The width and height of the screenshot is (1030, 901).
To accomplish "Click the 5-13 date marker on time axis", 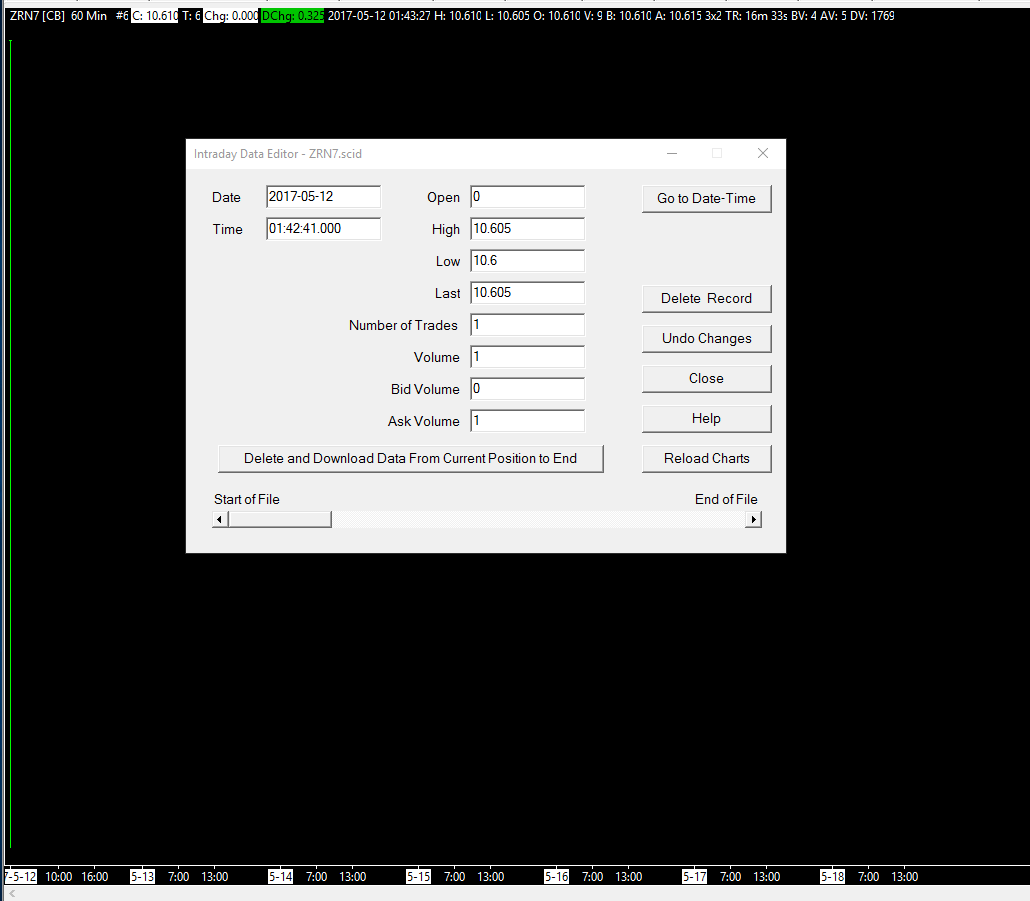I will pyautogui.click(x=142, y=877).
